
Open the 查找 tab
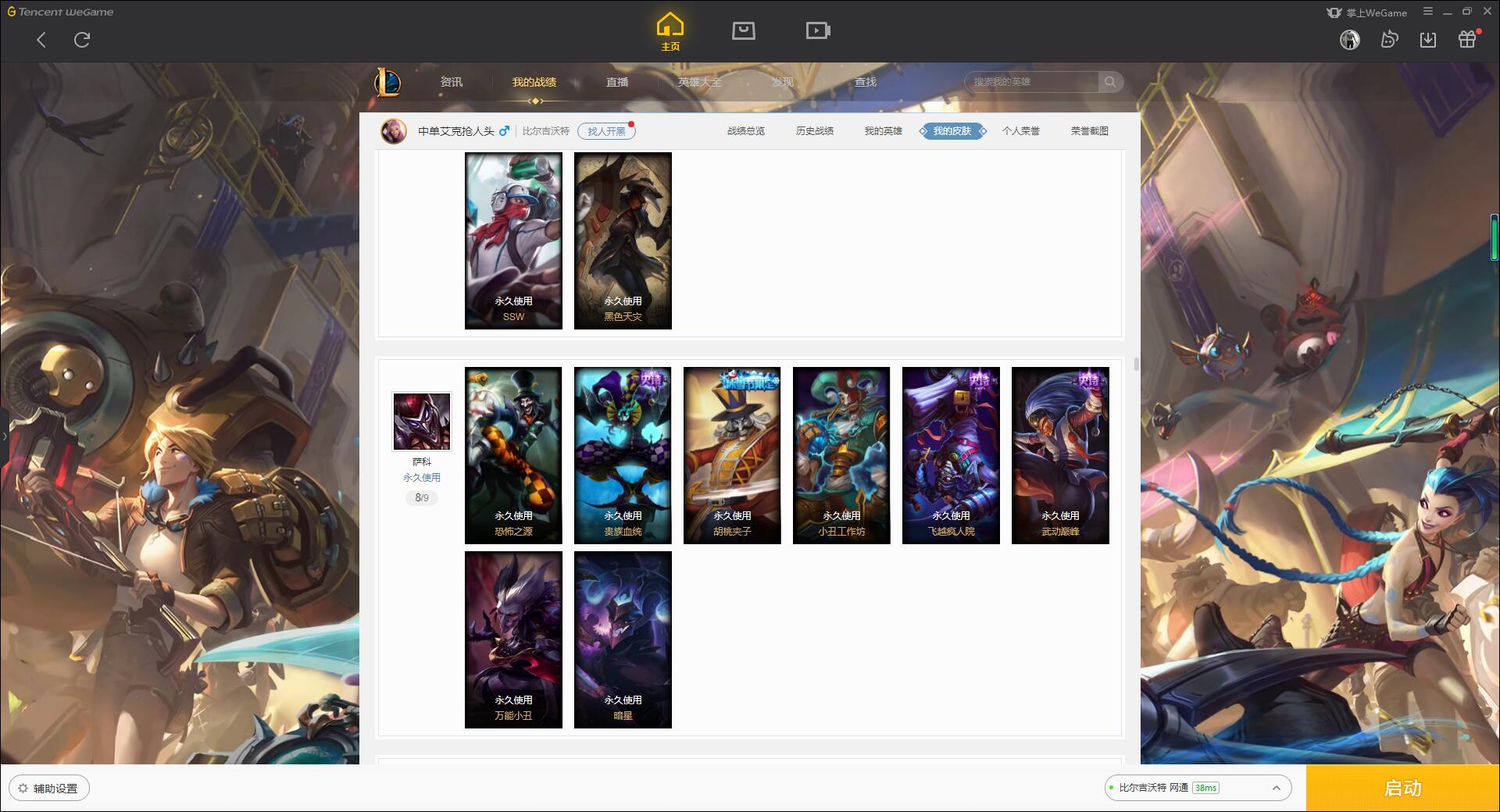[866, 82]
